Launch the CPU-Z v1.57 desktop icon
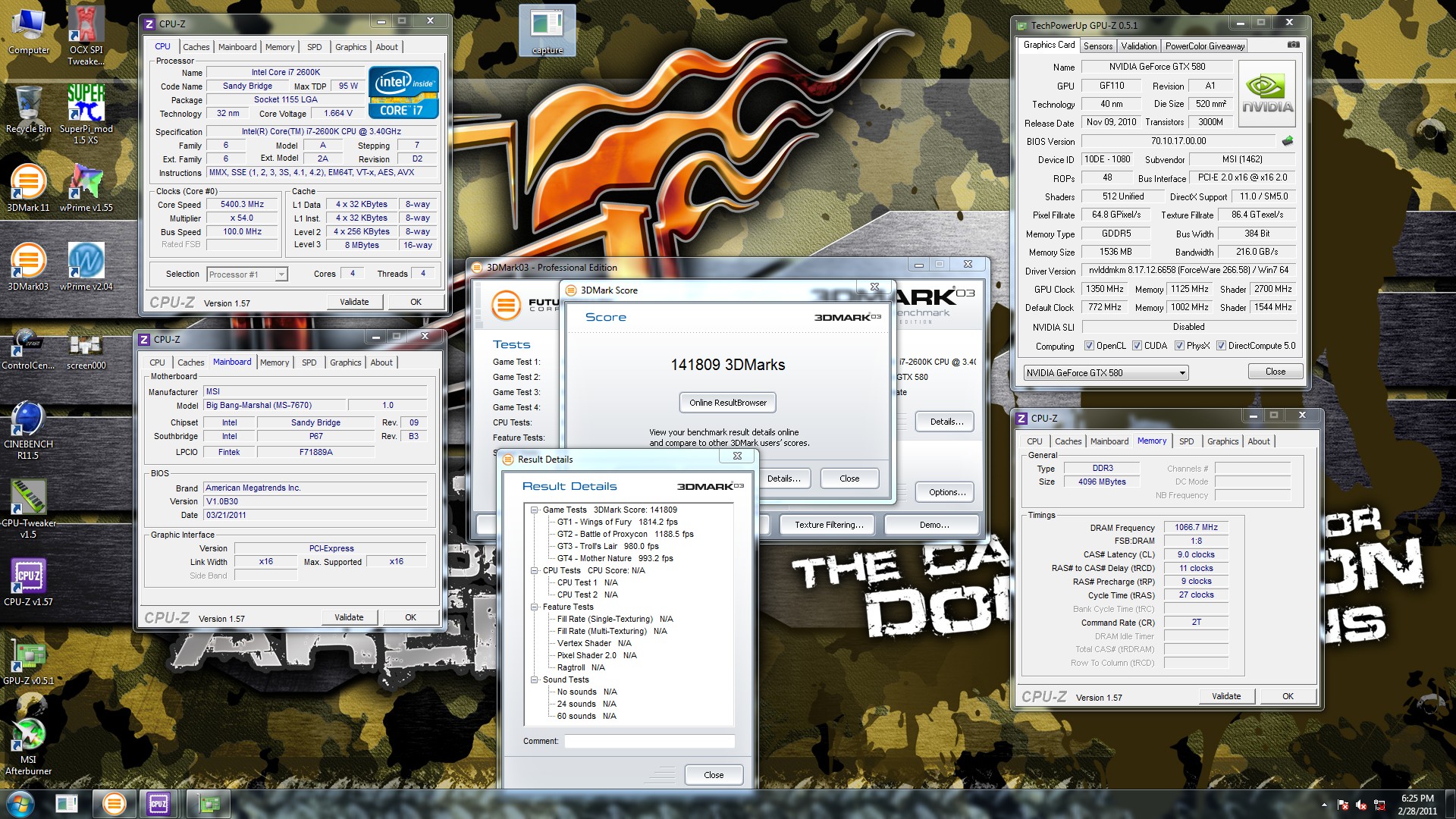 pyautogui.click(x=28, y=582)
